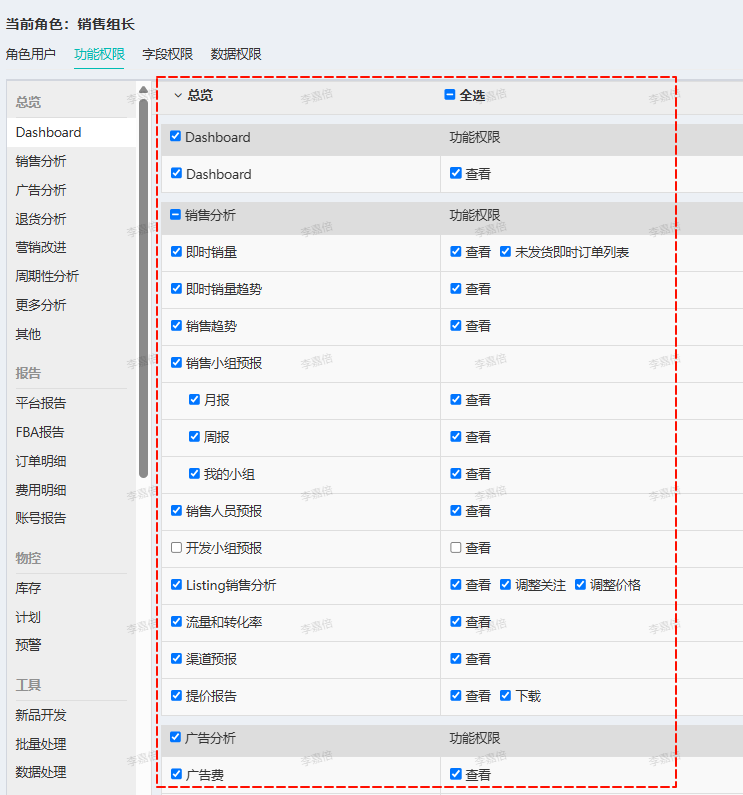The height and width of the screenshot is (795, 743).
Task: Uncheck the 调整价格 permission
Action: [x=580, y=585]
